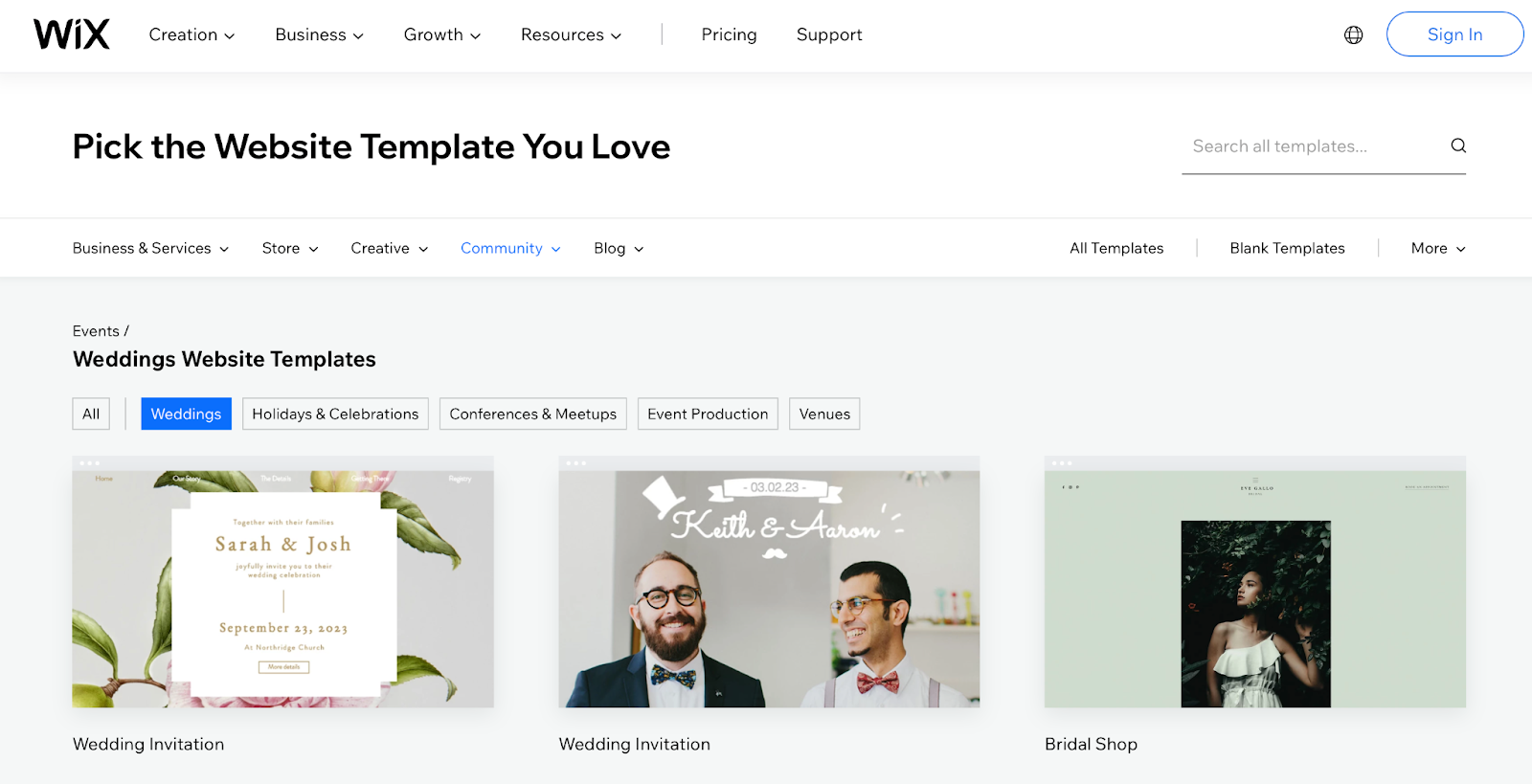Select the All Templates tab

1116,248
